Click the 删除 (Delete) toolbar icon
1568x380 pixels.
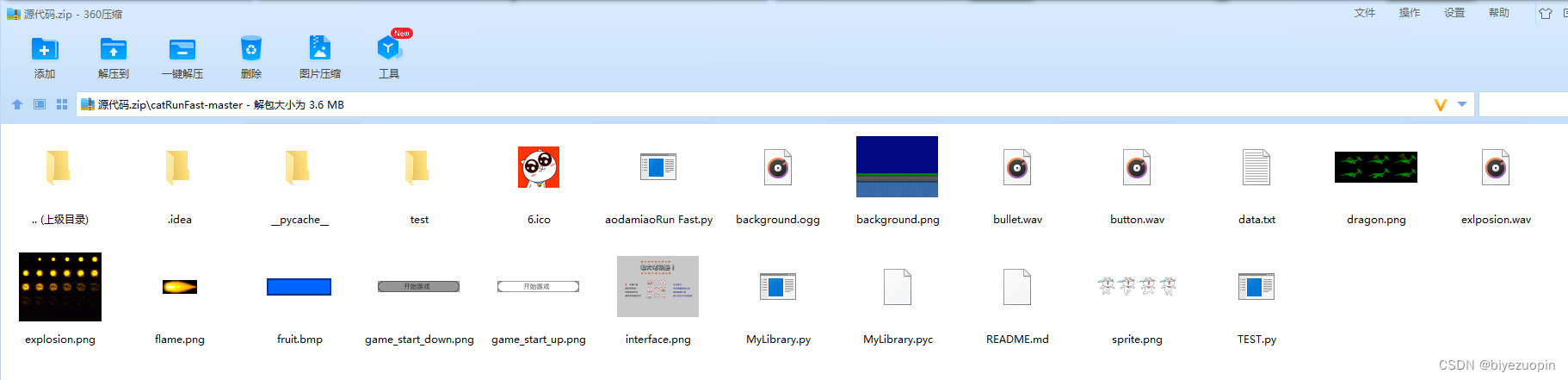coord(250,48)
